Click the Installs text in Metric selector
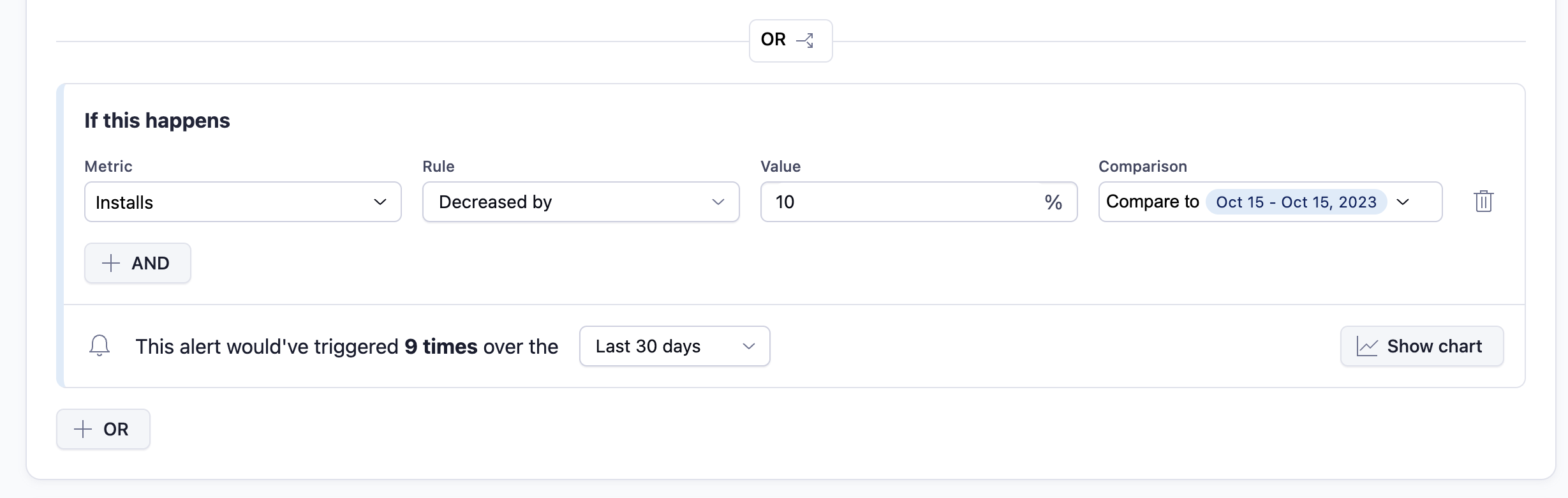The width and height of the screenshot is (1568, 498). click(x=124, y=202)
